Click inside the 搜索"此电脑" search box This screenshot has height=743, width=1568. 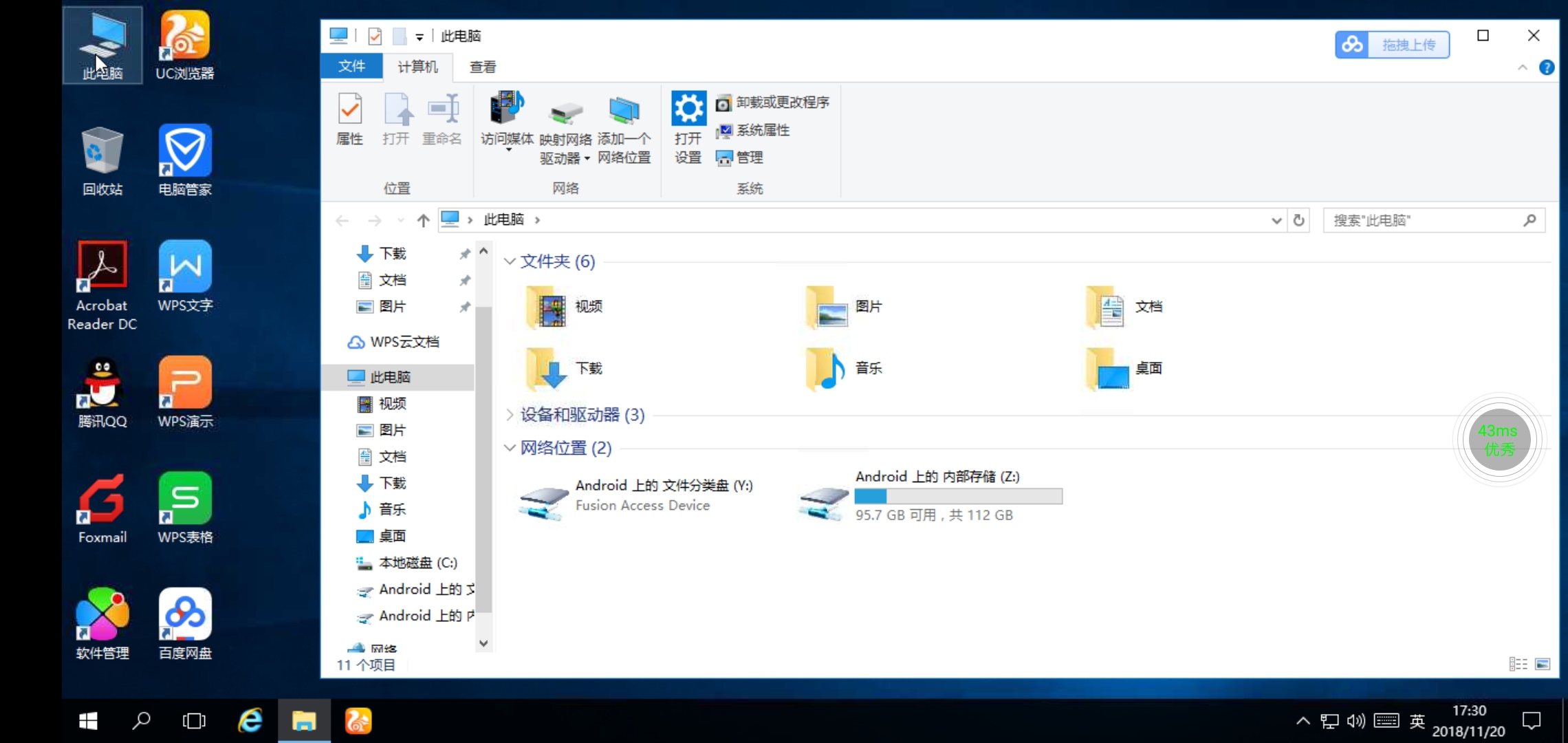1430,220
